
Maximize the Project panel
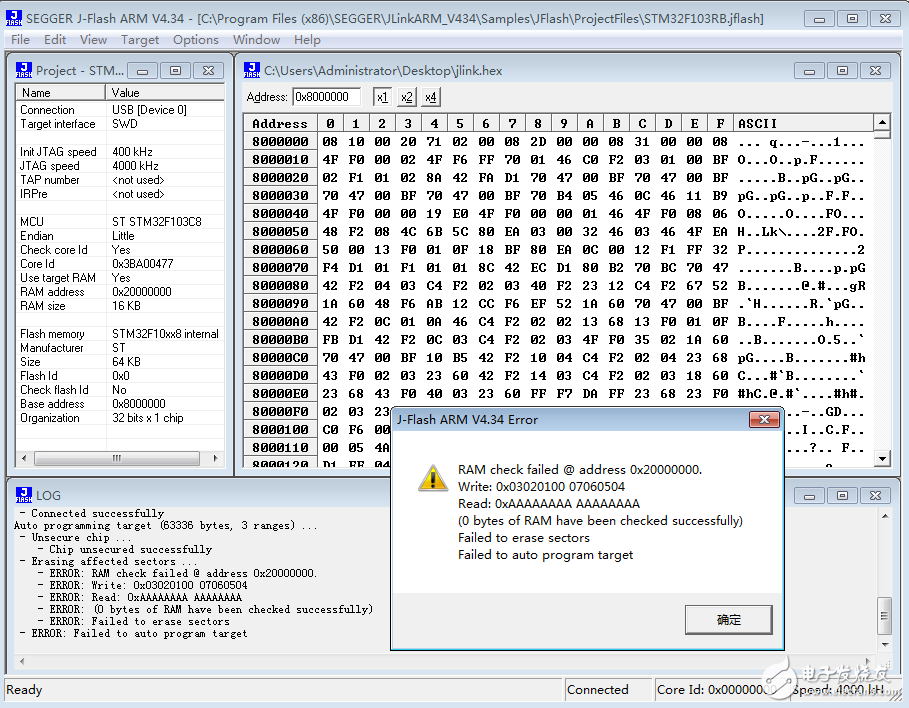[175, 71]
